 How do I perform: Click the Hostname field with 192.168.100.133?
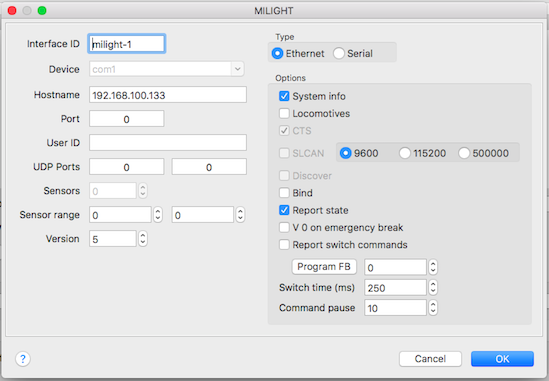[168, 95]
